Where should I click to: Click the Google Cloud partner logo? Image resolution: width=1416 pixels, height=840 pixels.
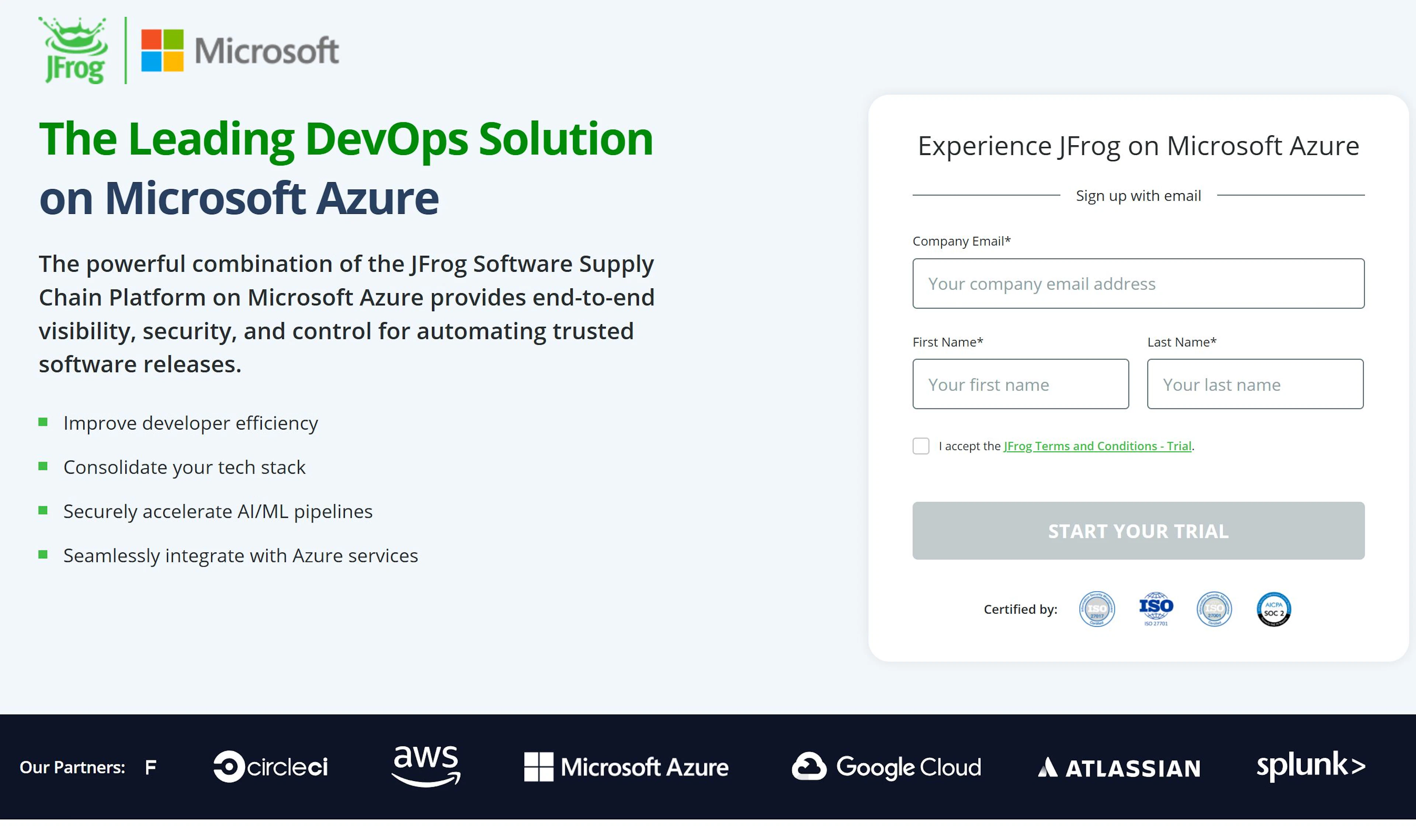coord(886,766)
